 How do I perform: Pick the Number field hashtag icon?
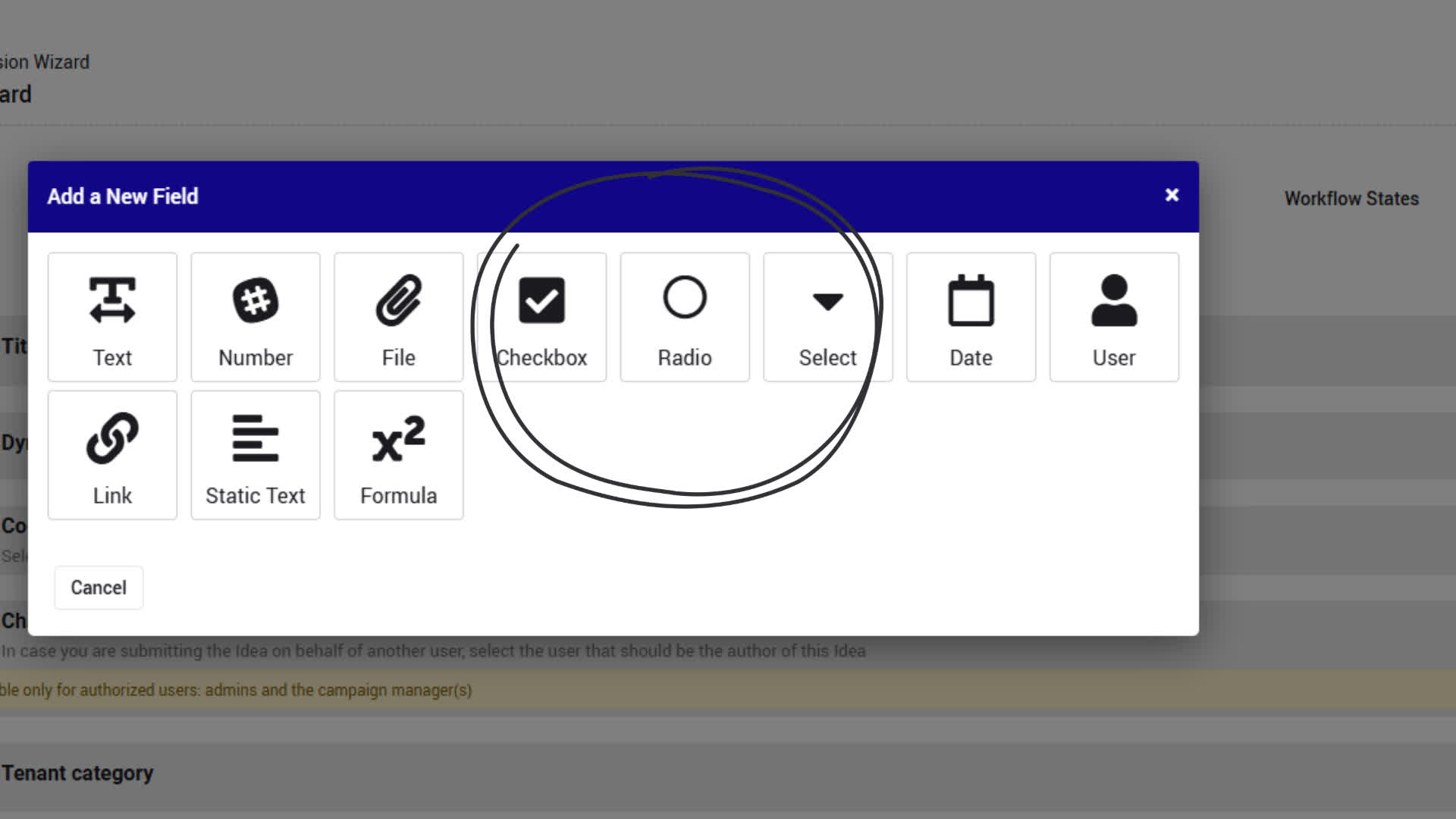click(256, 300)
